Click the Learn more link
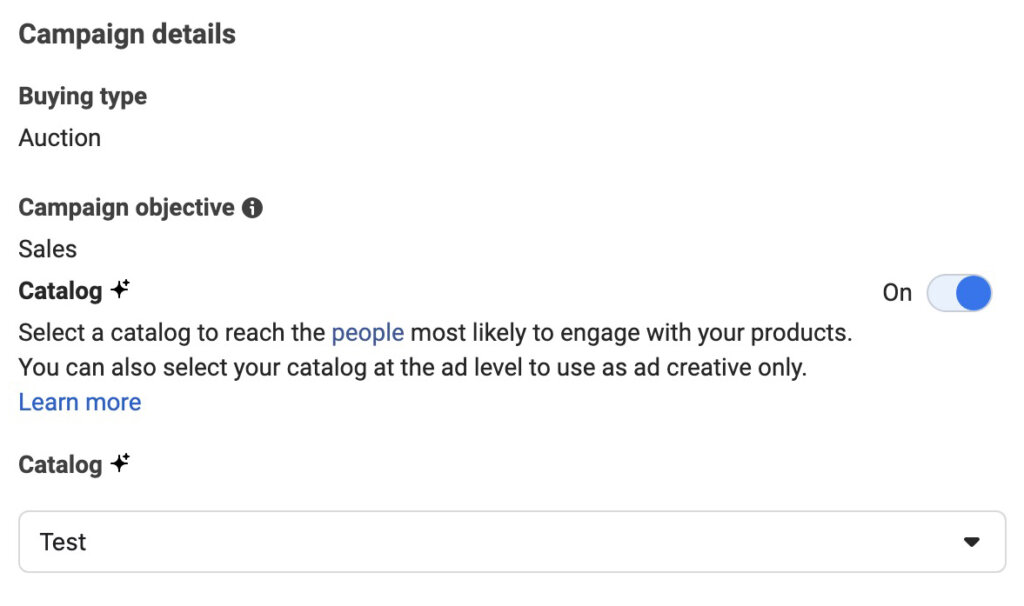 click(79, 401)
